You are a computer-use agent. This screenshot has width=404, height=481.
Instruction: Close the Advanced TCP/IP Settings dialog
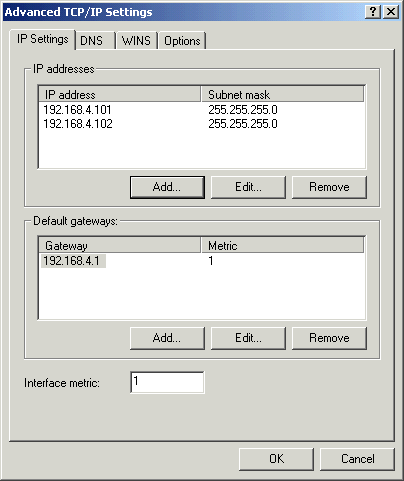point(391,12)
